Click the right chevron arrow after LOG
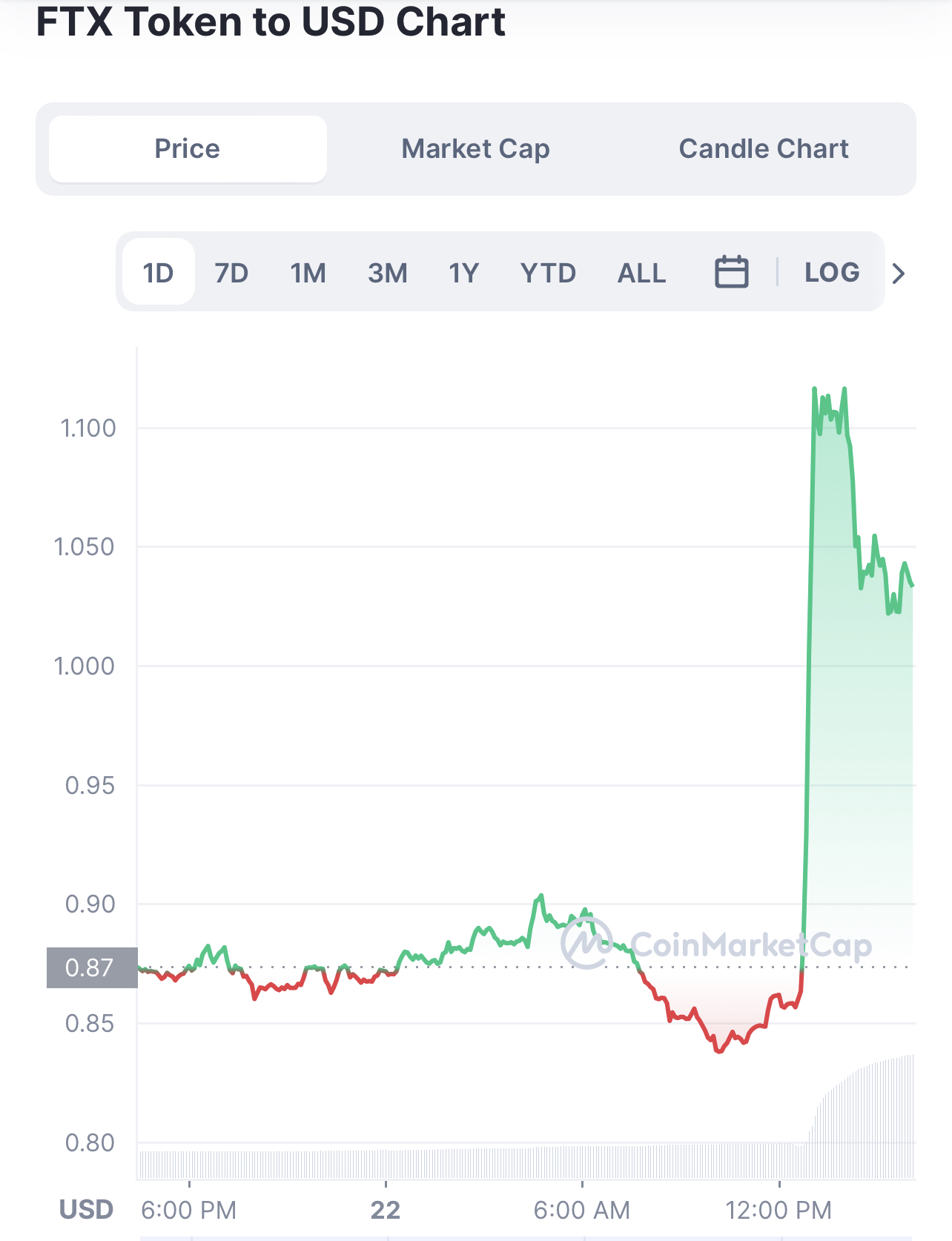The width and height of the screenshot is (952, 1241). (x=899, y=274)
